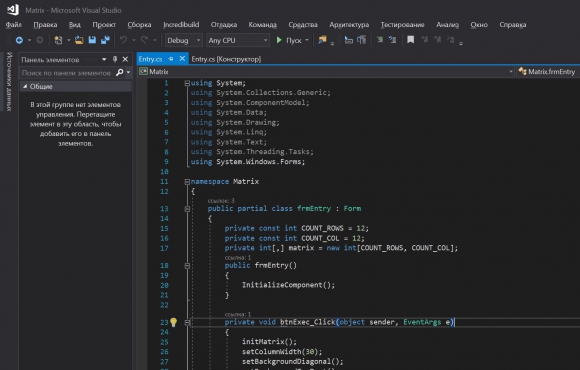The width and height of the screenshot is (580, 370).
Task: Toggle auto-hide pin on Панель элементов
Action: pyautogui.click(x=115, y=59)
